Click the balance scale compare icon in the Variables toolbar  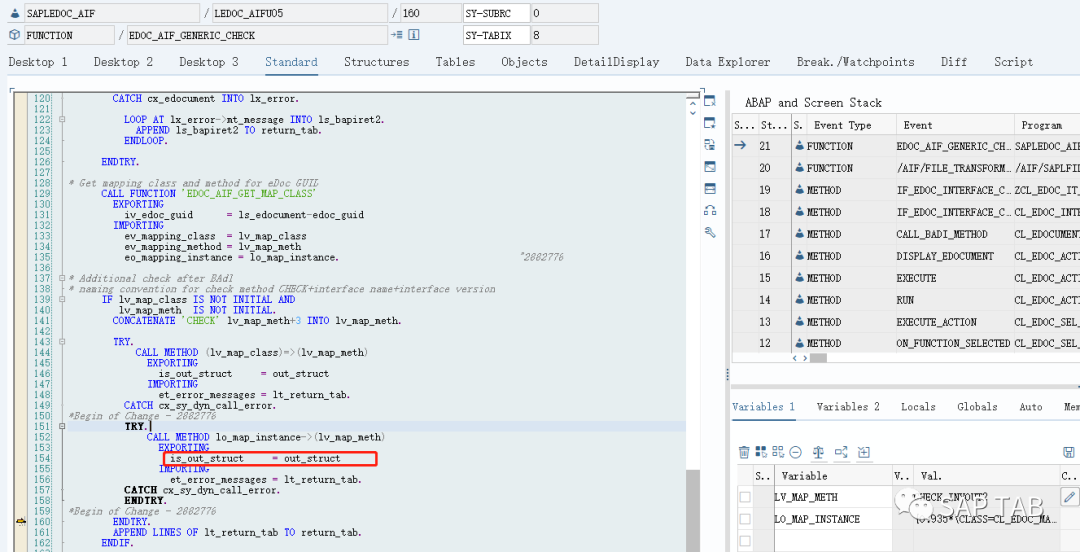click(x=818, y=452)
